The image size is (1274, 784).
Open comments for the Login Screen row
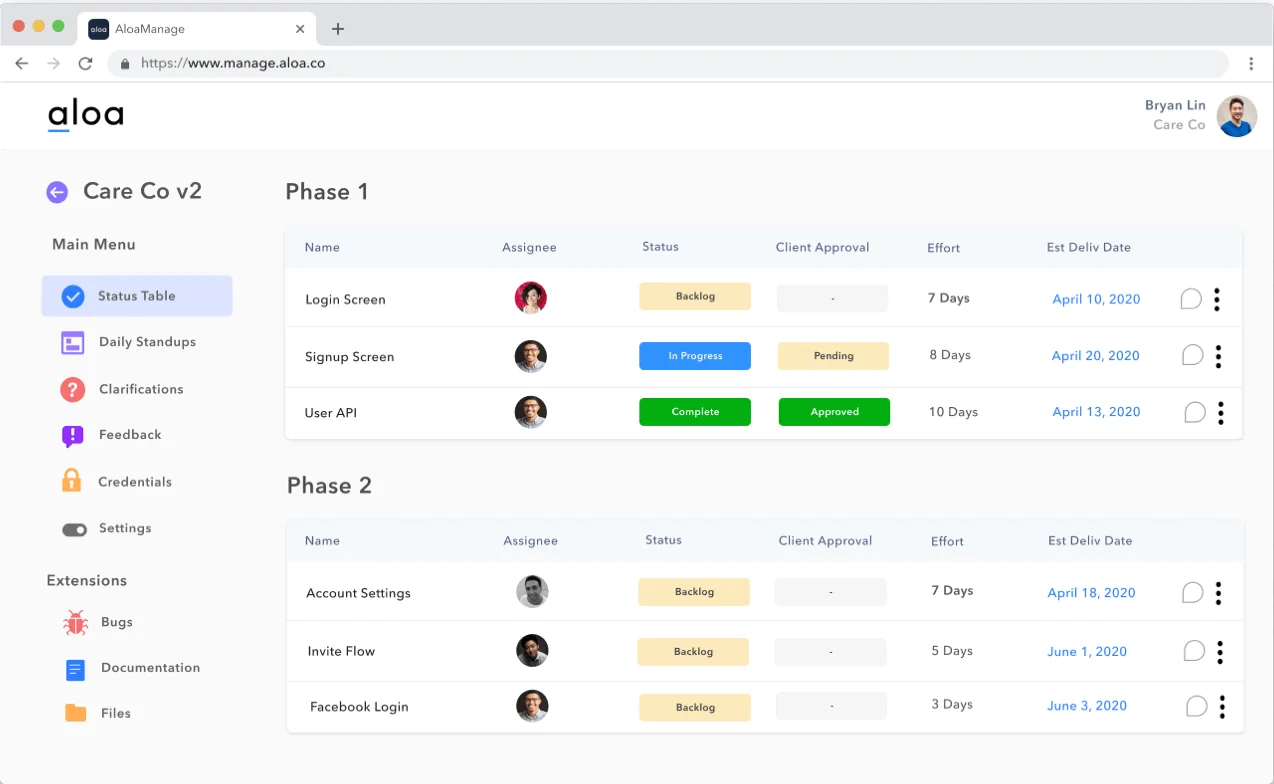(1190, 299)
